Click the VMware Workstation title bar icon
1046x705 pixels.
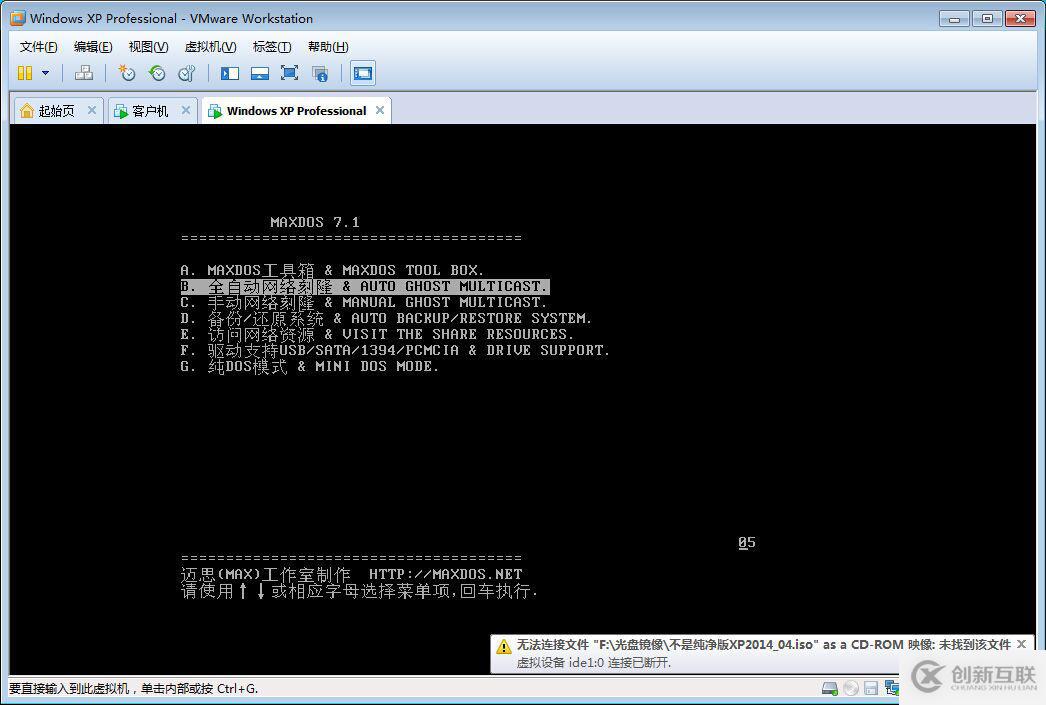(x=17, y=18)
